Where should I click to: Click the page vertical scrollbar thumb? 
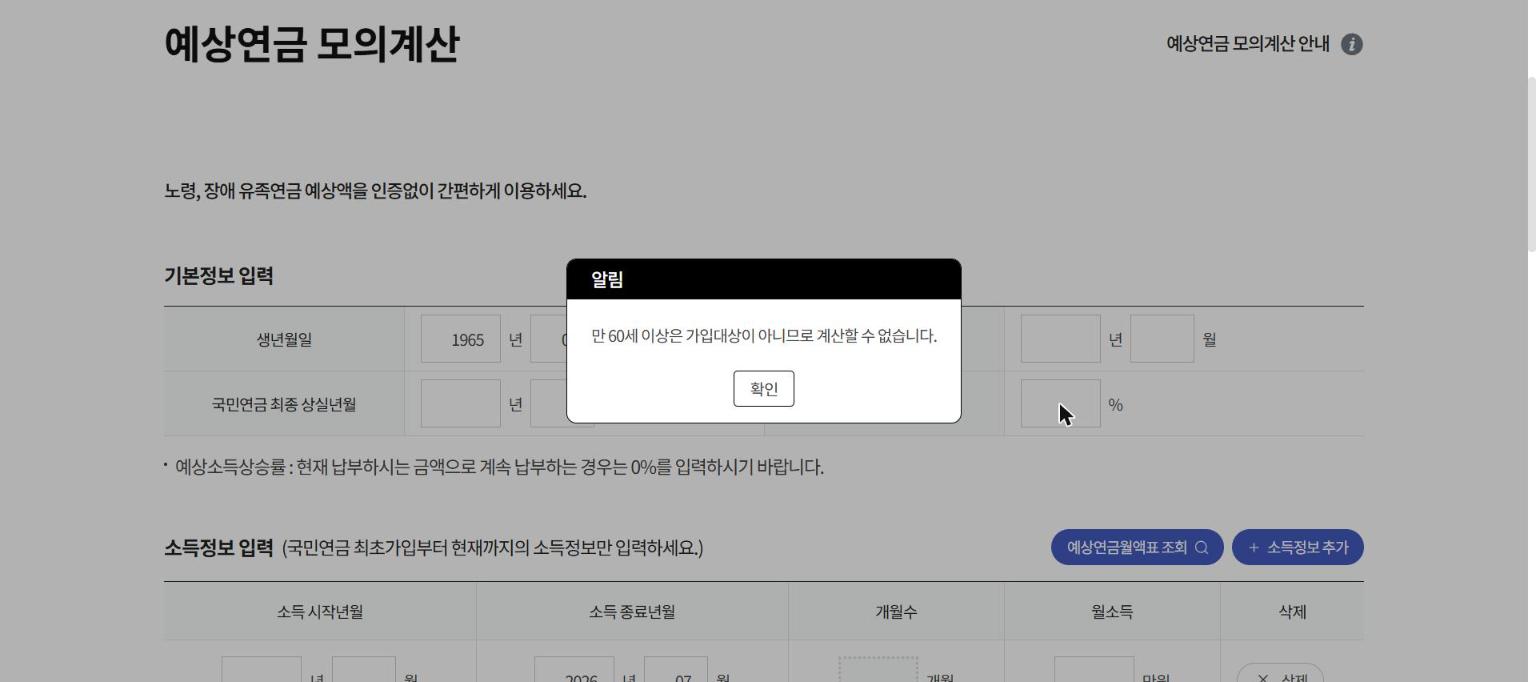1530,163
